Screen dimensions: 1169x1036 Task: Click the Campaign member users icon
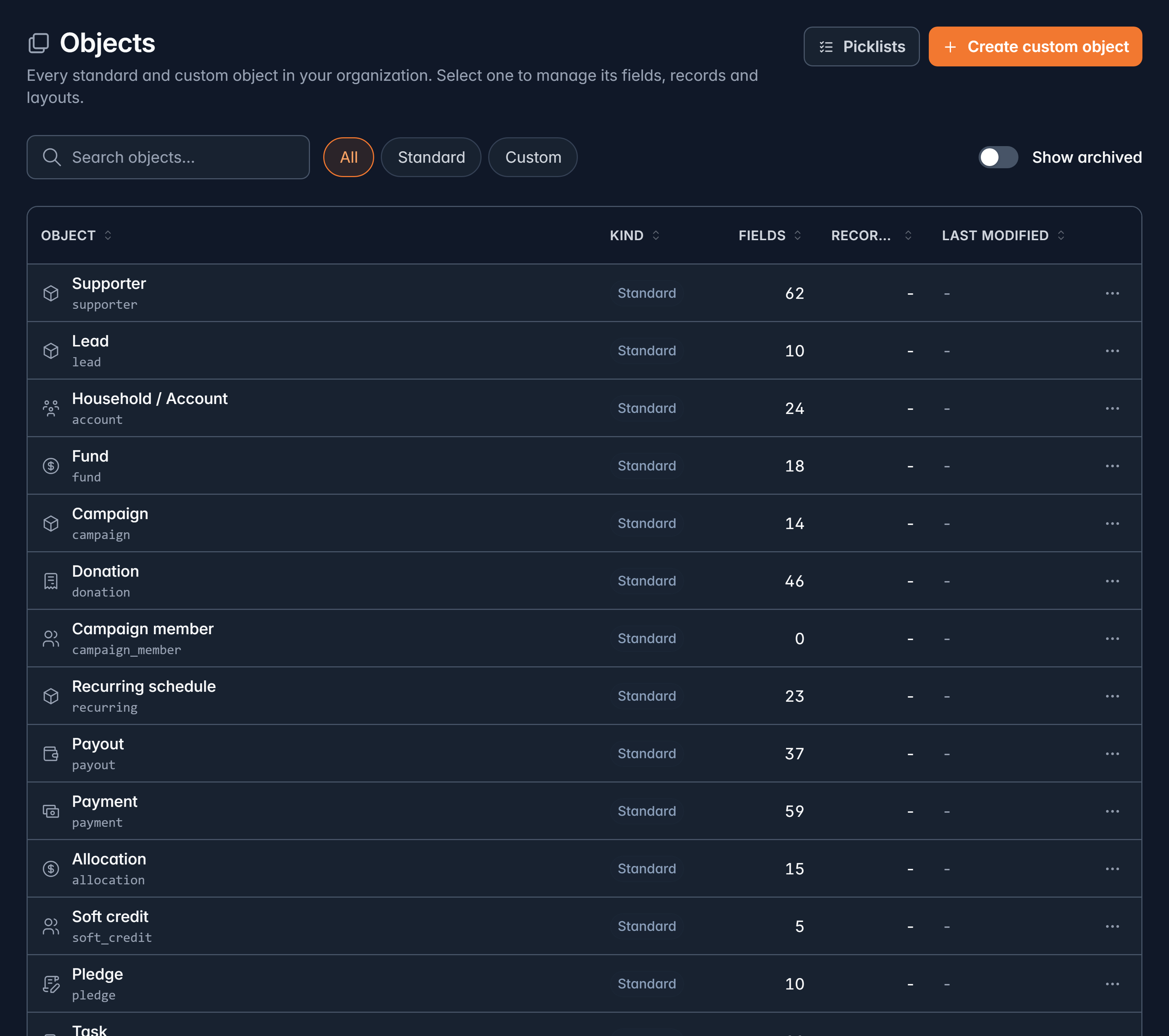[51, 639]
